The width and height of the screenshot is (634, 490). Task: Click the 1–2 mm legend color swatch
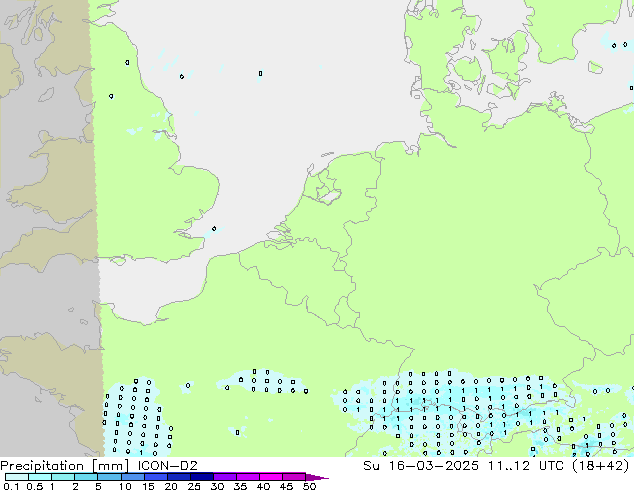tap(63, 477)
